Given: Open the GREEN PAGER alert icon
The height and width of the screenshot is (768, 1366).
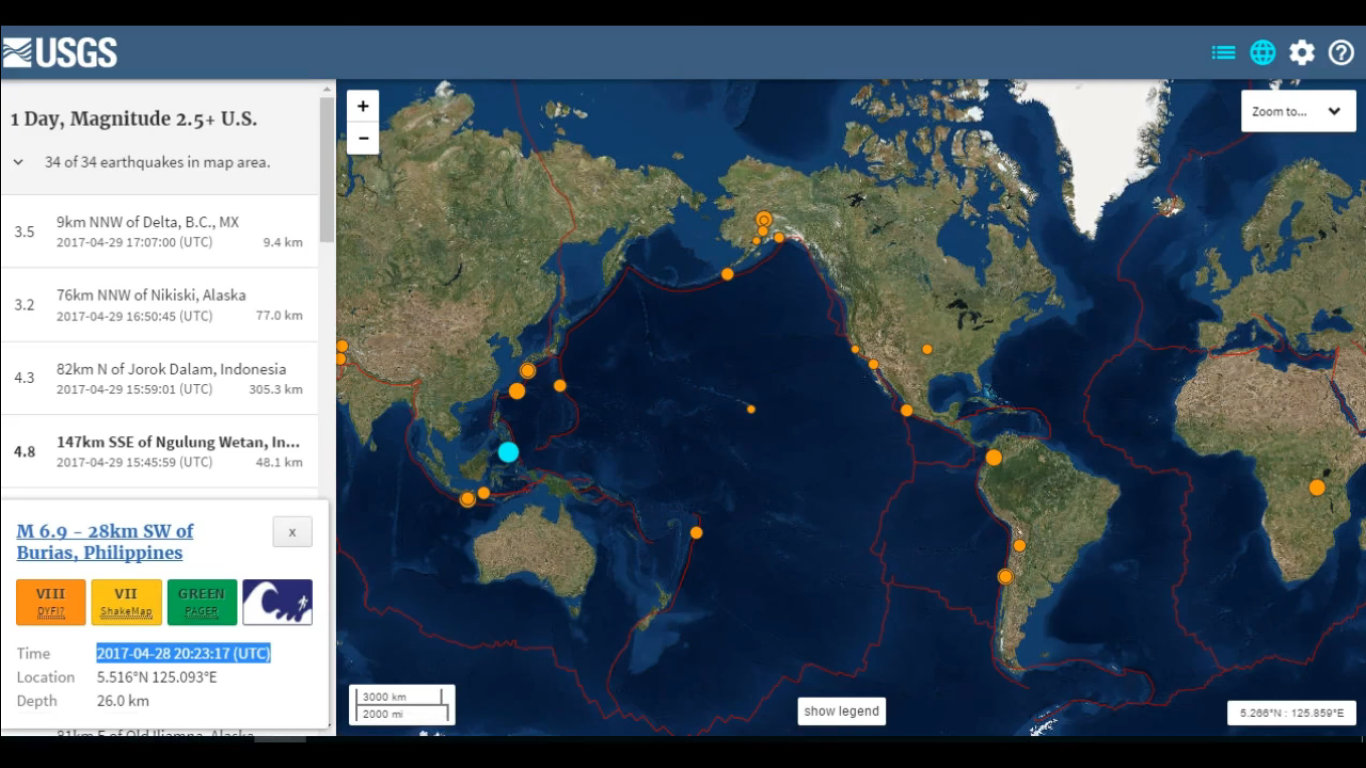Looking at the screenshot, I should (201, 602).
